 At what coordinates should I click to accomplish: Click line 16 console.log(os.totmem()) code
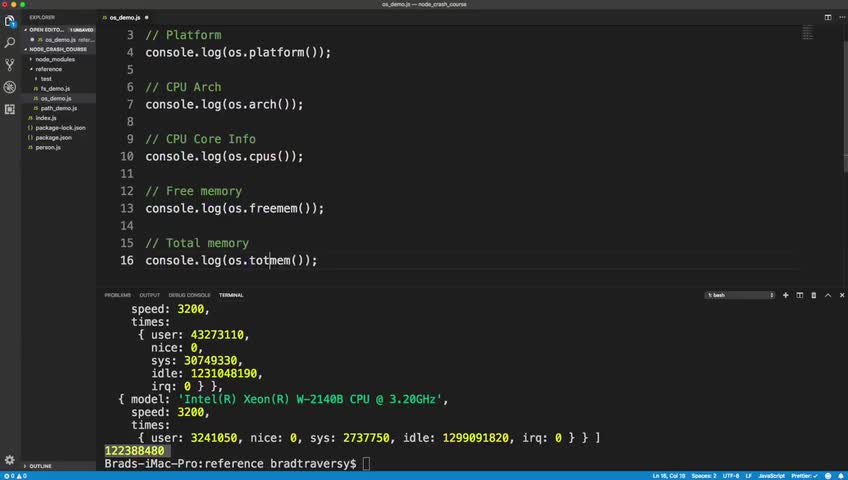tap(231, 261)
